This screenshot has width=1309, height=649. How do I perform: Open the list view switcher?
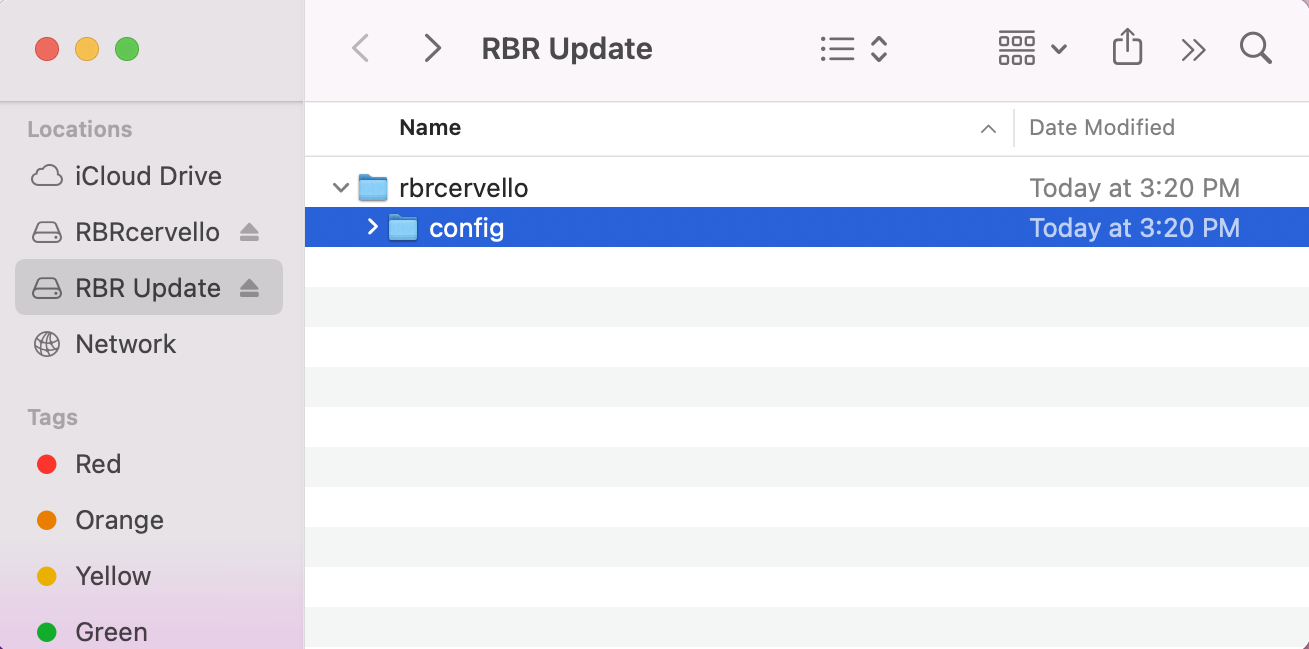point(853,48)
